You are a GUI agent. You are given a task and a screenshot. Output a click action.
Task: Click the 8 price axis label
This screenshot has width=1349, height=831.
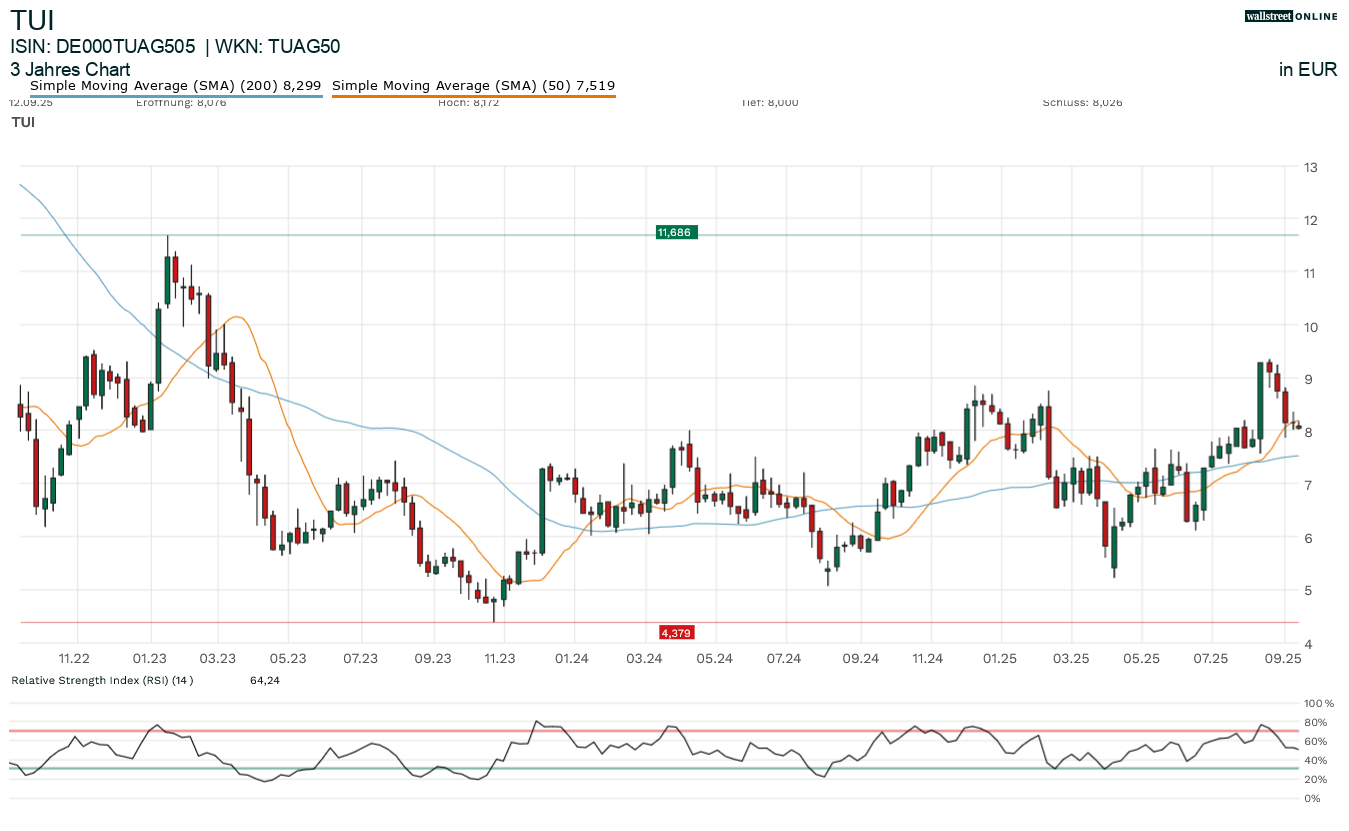pos(1308,432)
